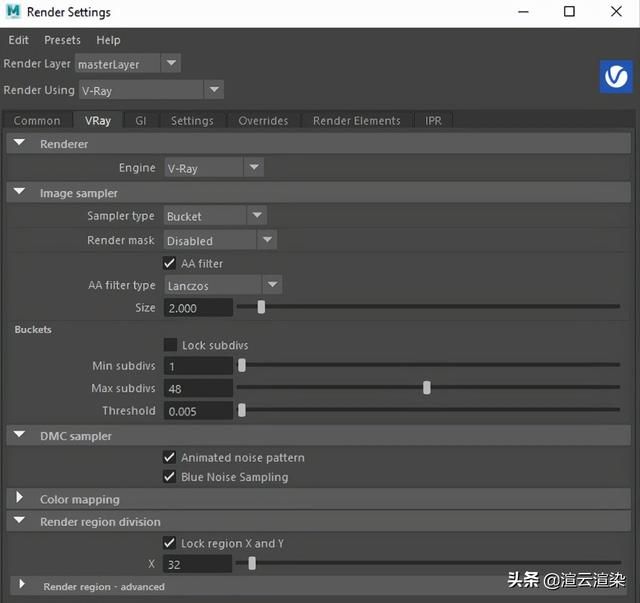
Task: Click the Max subdivs slider handle
Action: tap(427, 388)
